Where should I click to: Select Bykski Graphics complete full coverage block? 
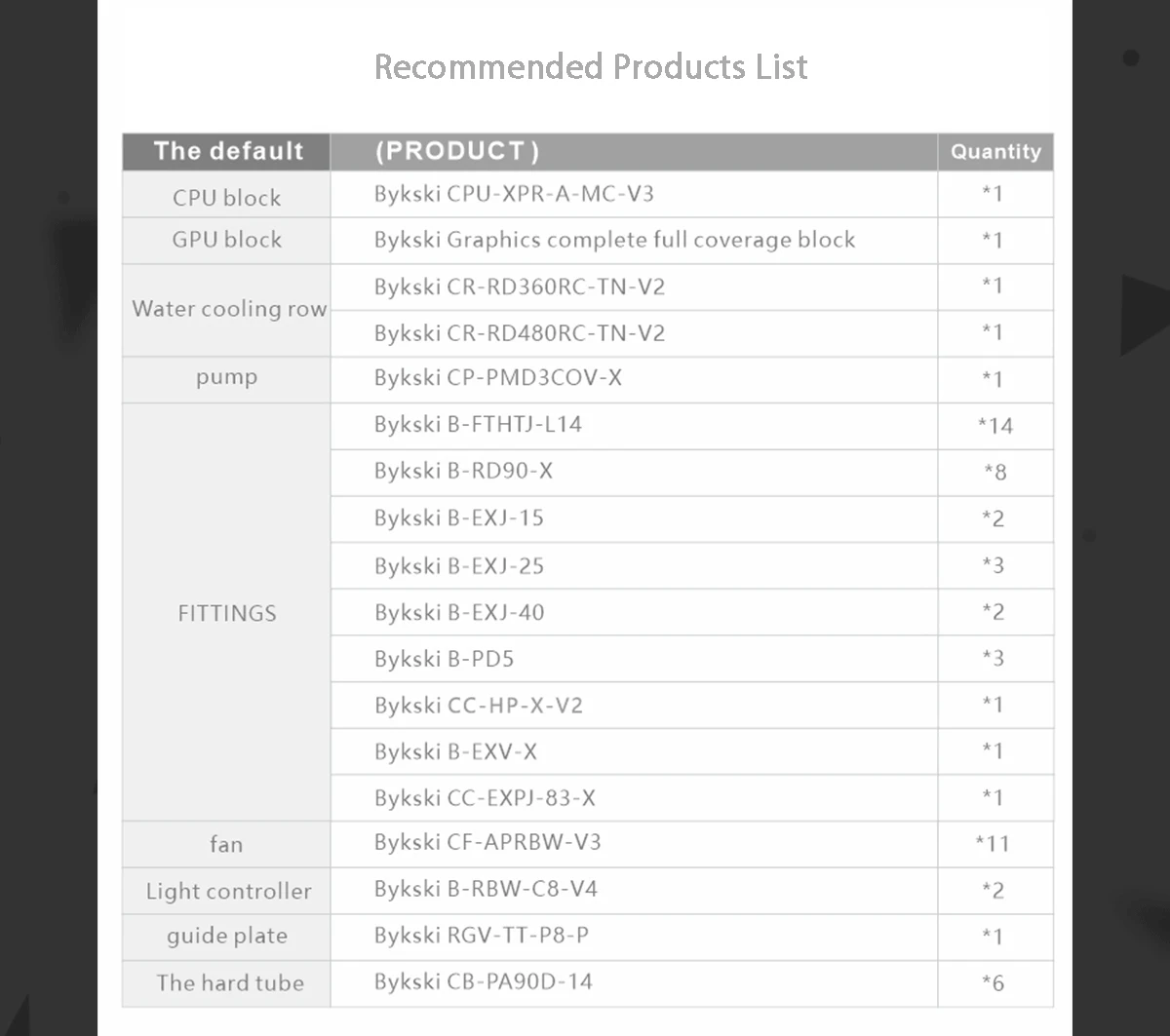click(x=614, y=240)
